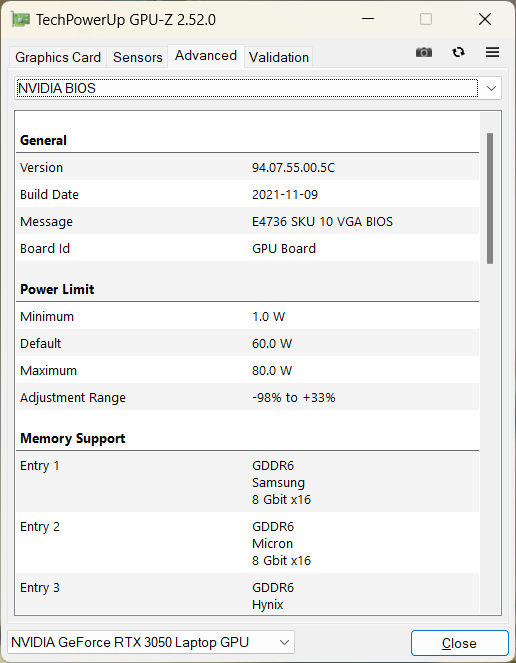
Task: Click the Board Id value GPU Board
Action: pyautogui.click(x=284, y=249)
